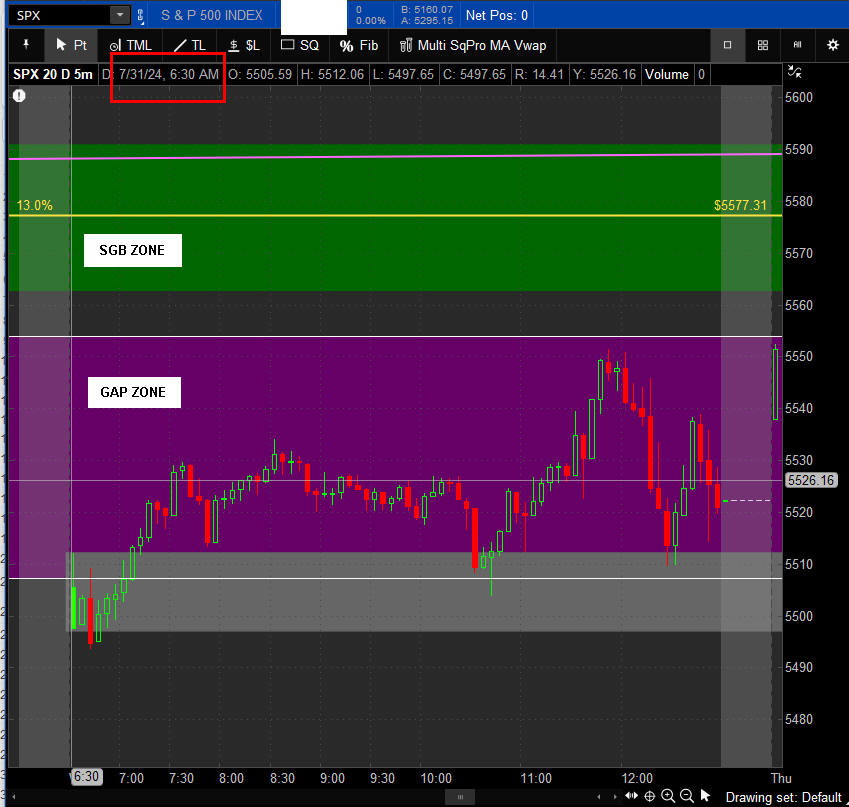Activate the $L price level tool
The height and width of the screenshot is (807, 849).
coord(244,45)
